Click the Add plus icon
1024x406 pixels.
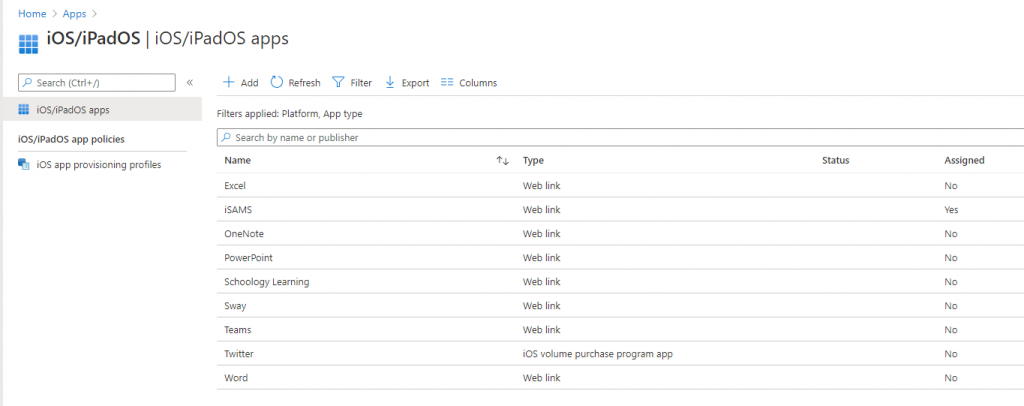click(228, 82)
